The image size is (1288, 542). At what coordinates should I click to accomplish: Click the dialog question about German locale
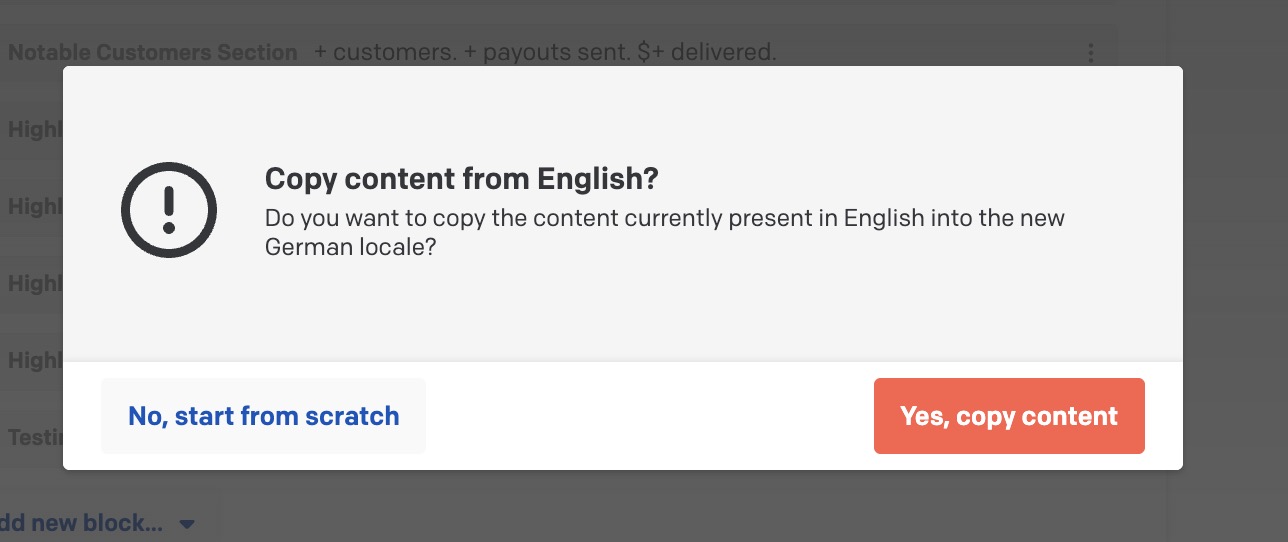(x=665, y=232)
